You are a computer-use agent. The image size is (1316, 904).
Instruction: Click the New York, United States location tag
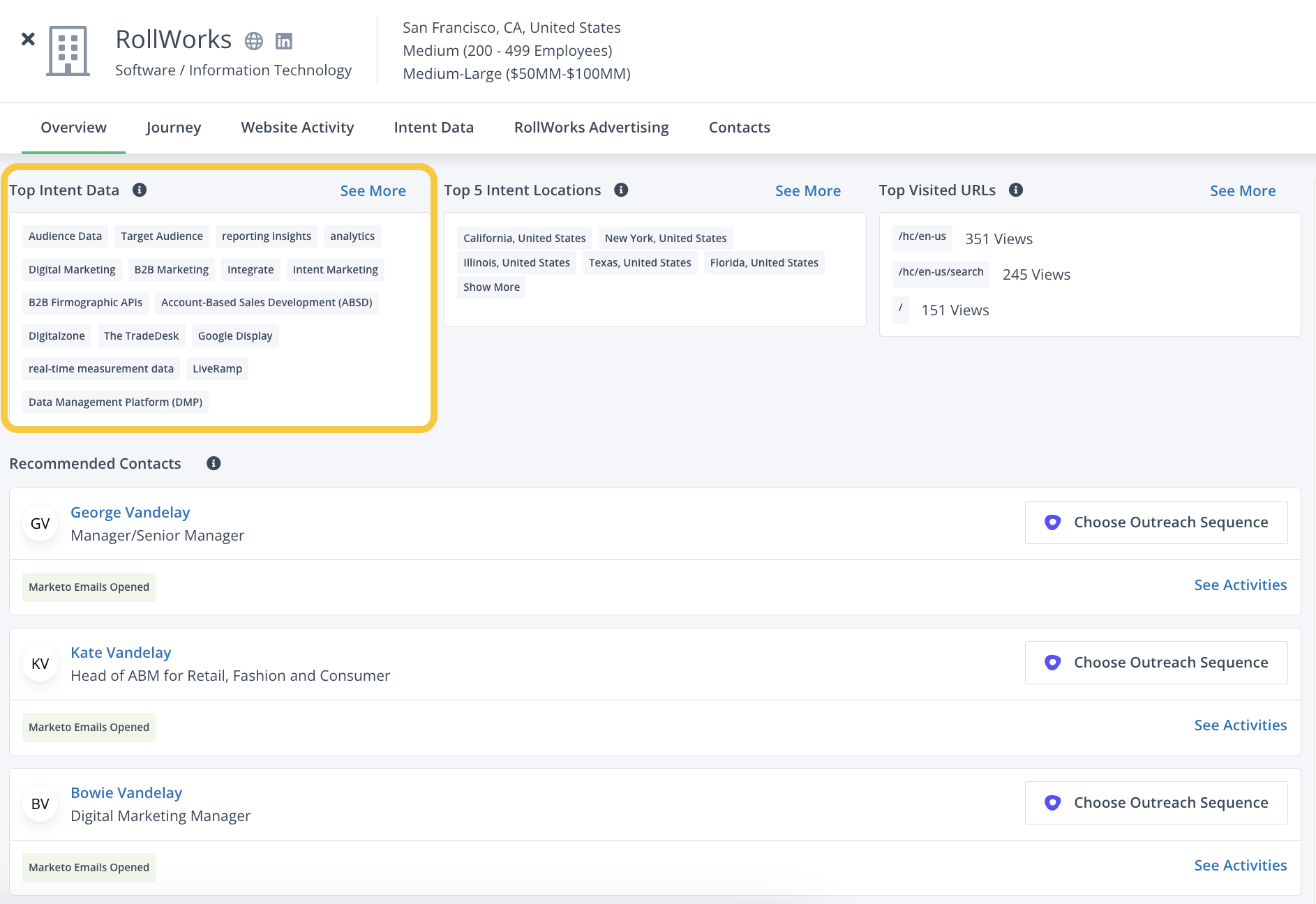click(666, 239)
